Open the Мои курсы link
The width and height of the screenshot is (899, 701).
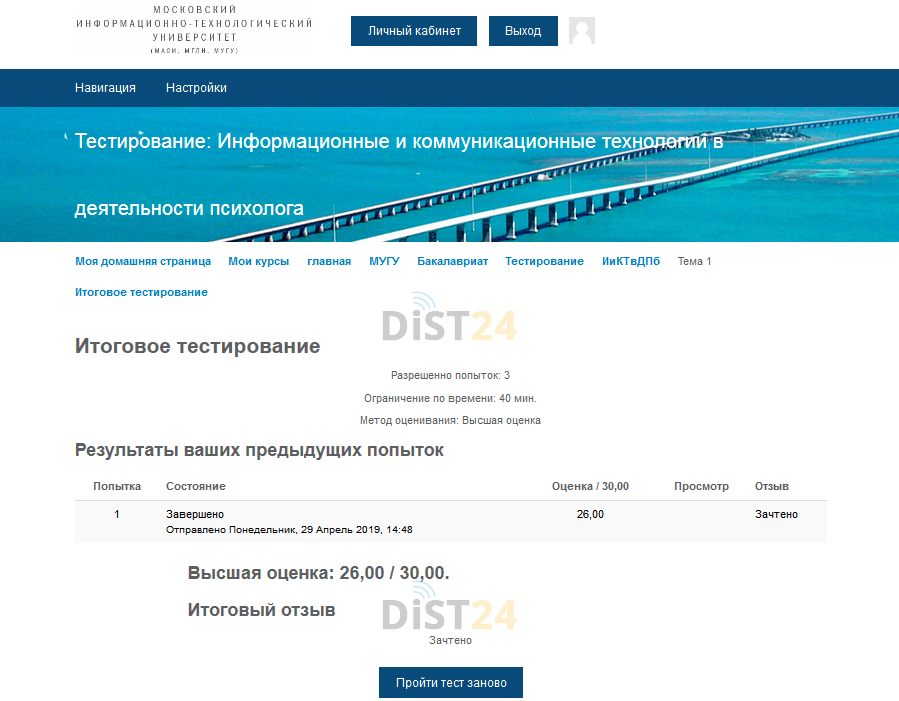pos(258,261)
